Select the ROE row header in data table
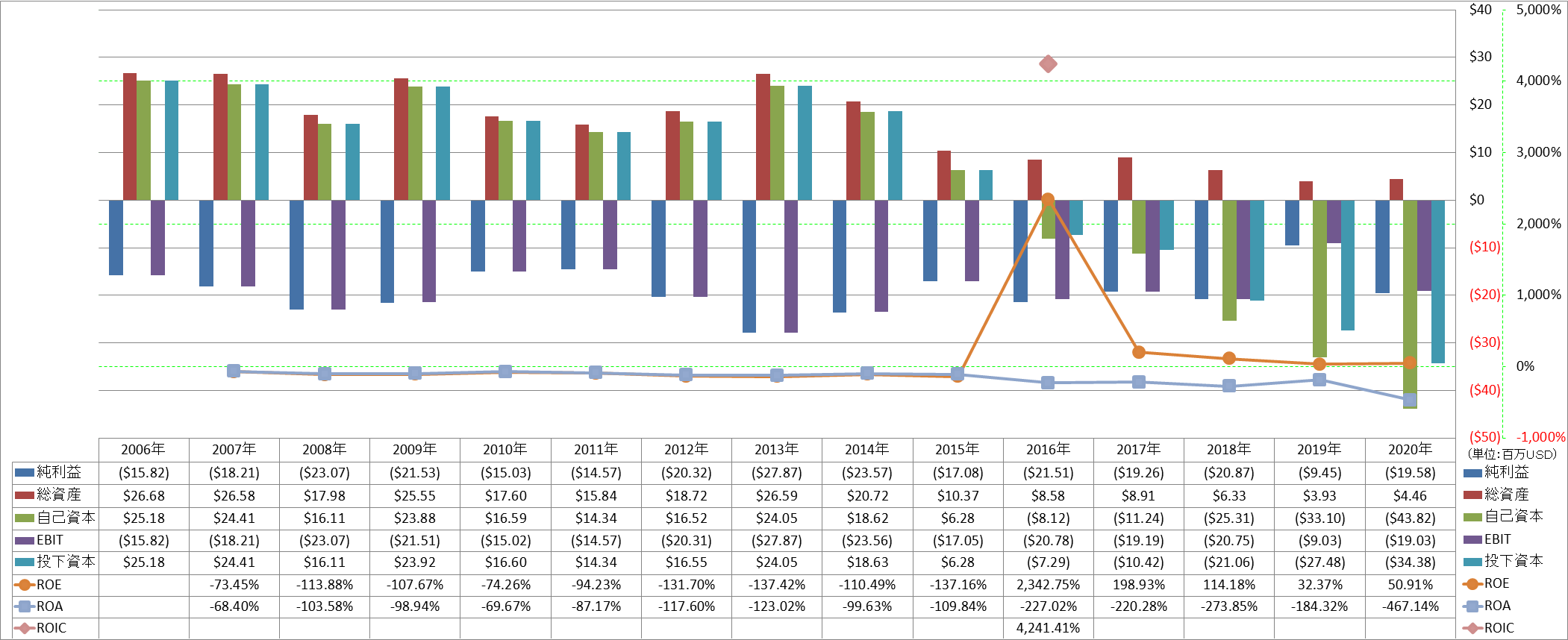This screenshot has width=1568, height=640. coord(55,585)
